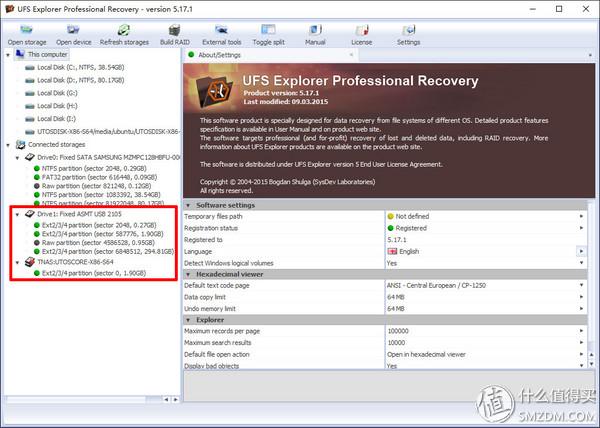Collapse the Explorer settings section

(188, 320)
